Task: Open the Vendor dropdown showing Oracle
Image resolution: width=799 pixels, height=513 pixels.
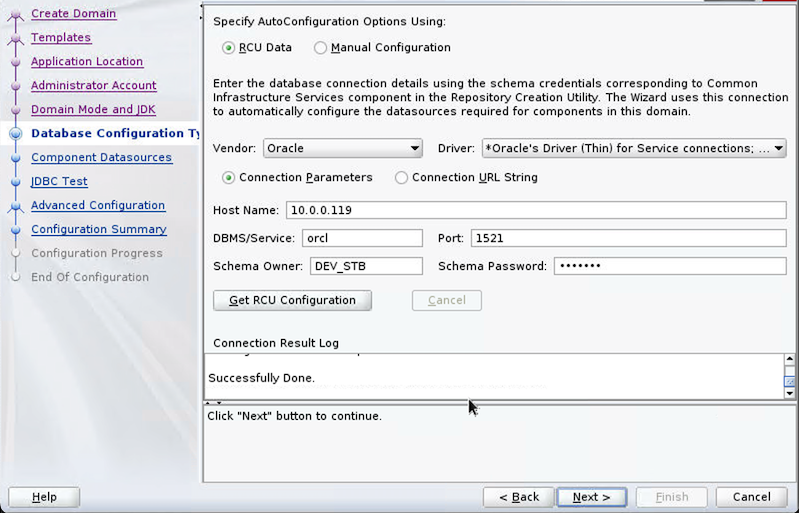Action: [342, 148]
